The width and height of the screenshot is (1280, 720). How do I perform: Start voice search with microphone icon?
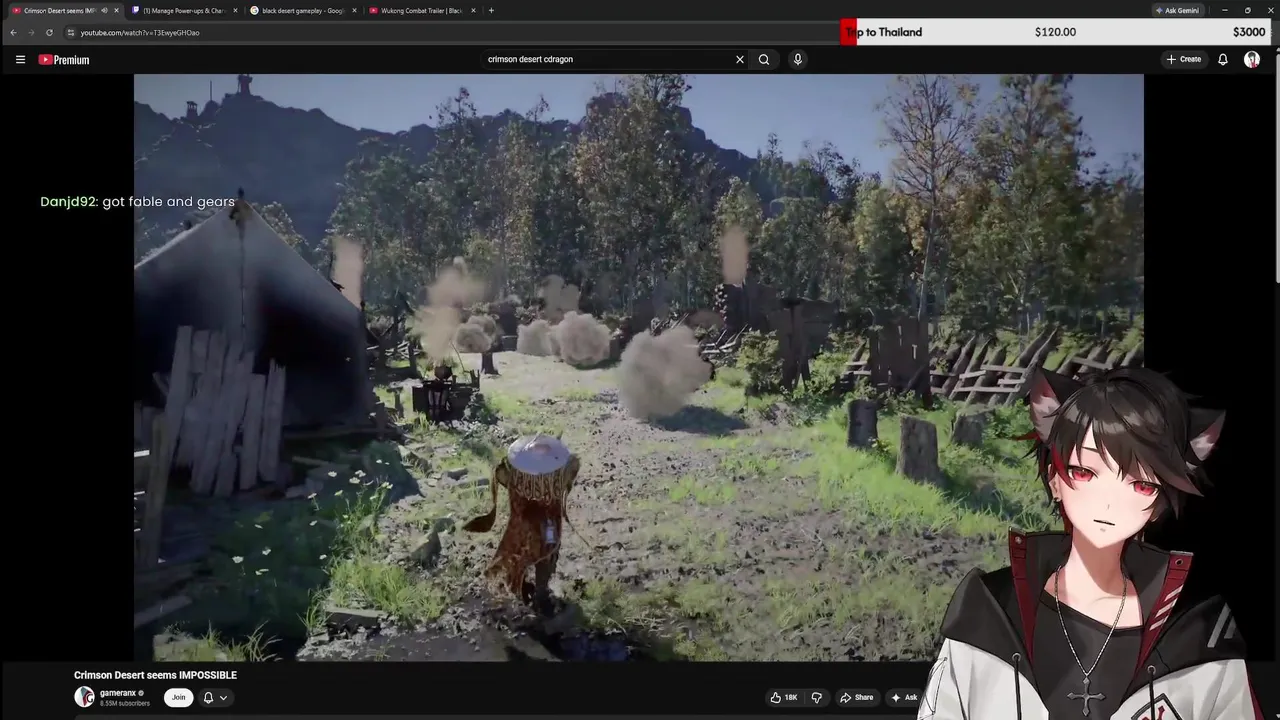click(797, 59)
